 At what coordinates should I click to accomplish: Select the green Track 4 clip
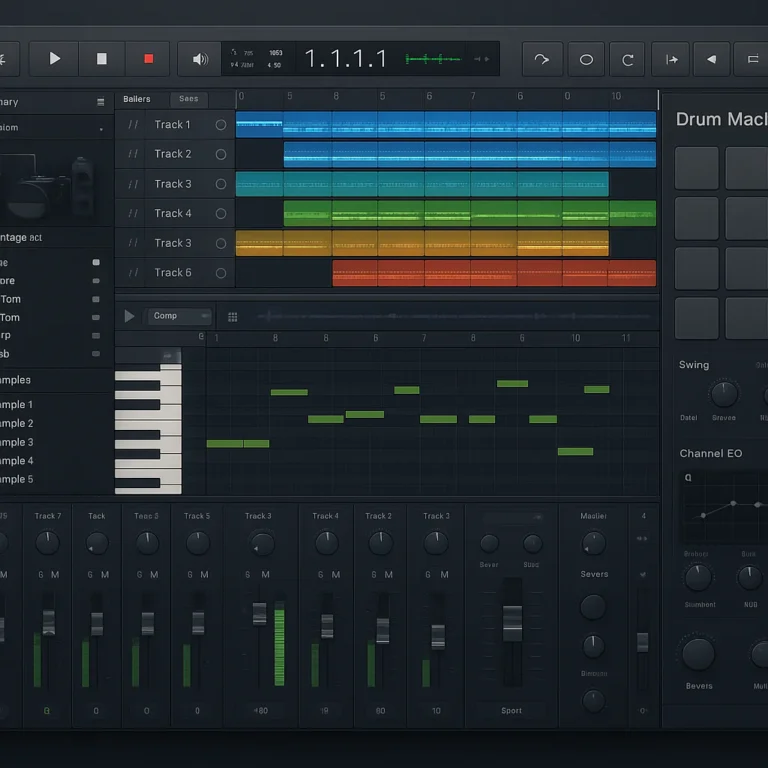click(470, 213)
